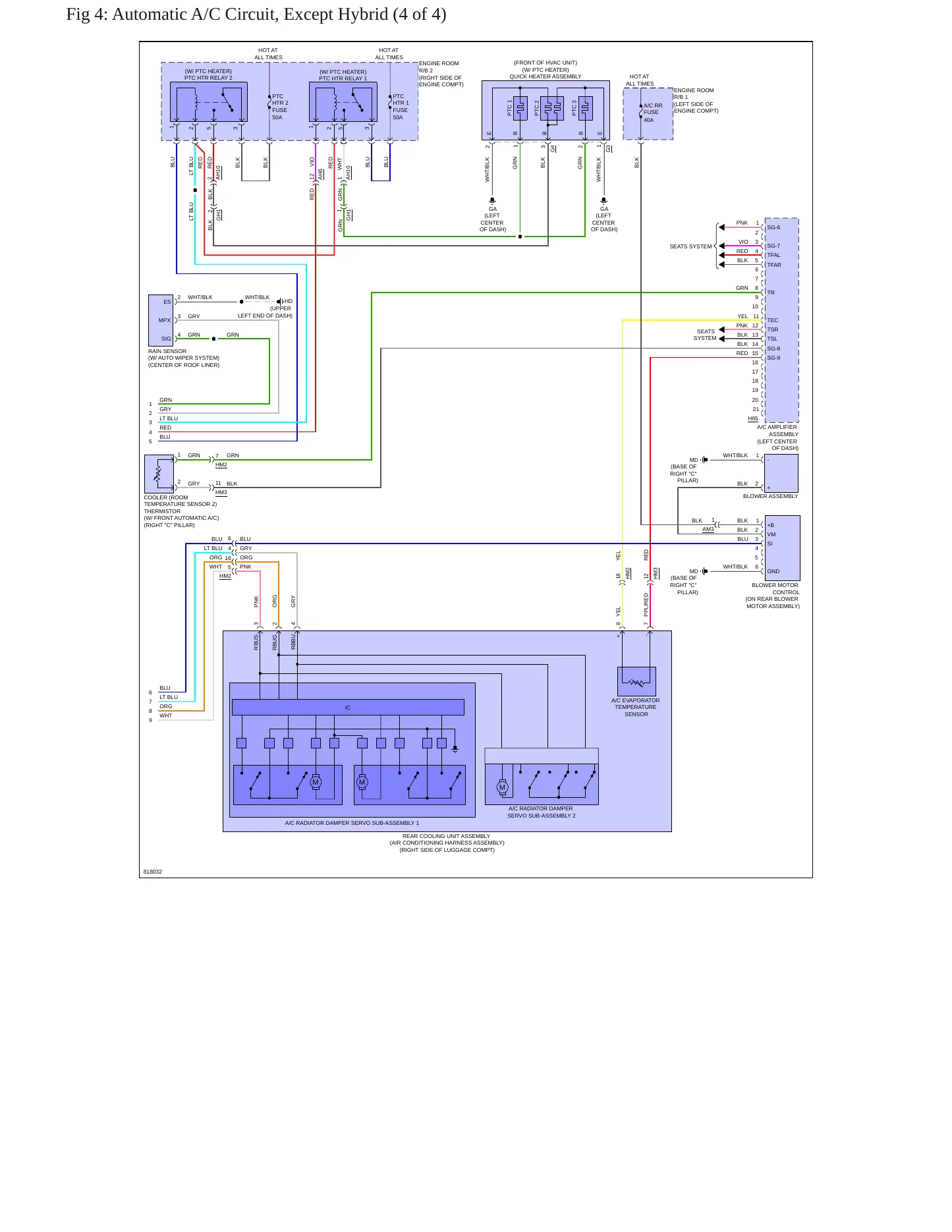Viewport: 952px width, 1232px height.
Task: Click the HD ground symbol near upper dash
Action: coord(280,302)
